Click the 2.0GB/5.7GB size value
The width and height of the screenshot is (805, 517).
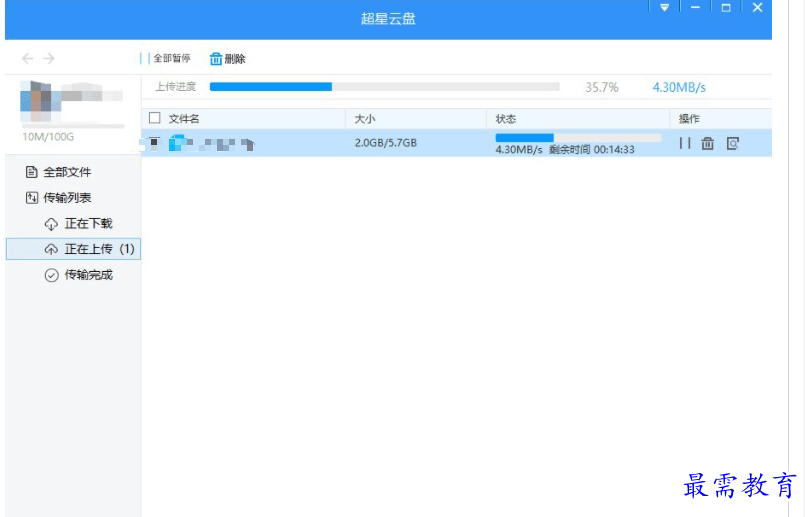click(x=386, y=143)
